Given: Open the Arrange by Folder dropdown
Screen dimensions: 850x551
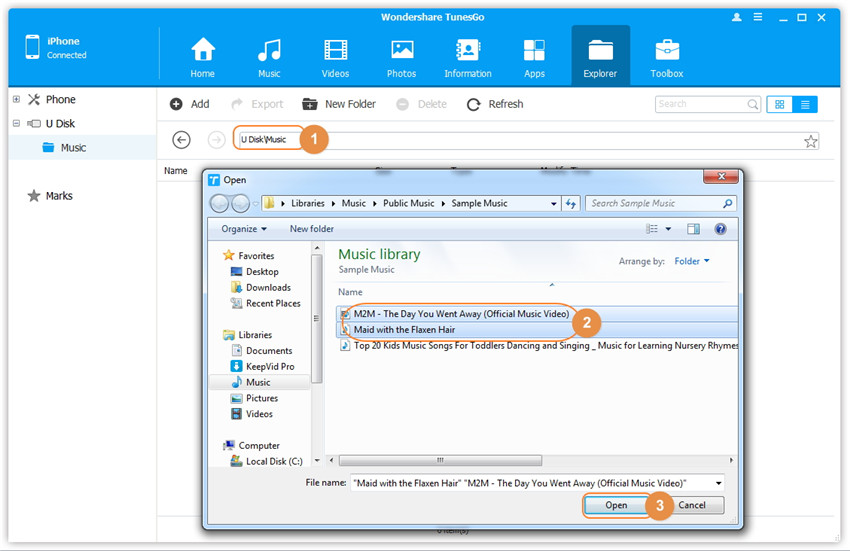Looking at the screenshot, I should tap(692, 261).
